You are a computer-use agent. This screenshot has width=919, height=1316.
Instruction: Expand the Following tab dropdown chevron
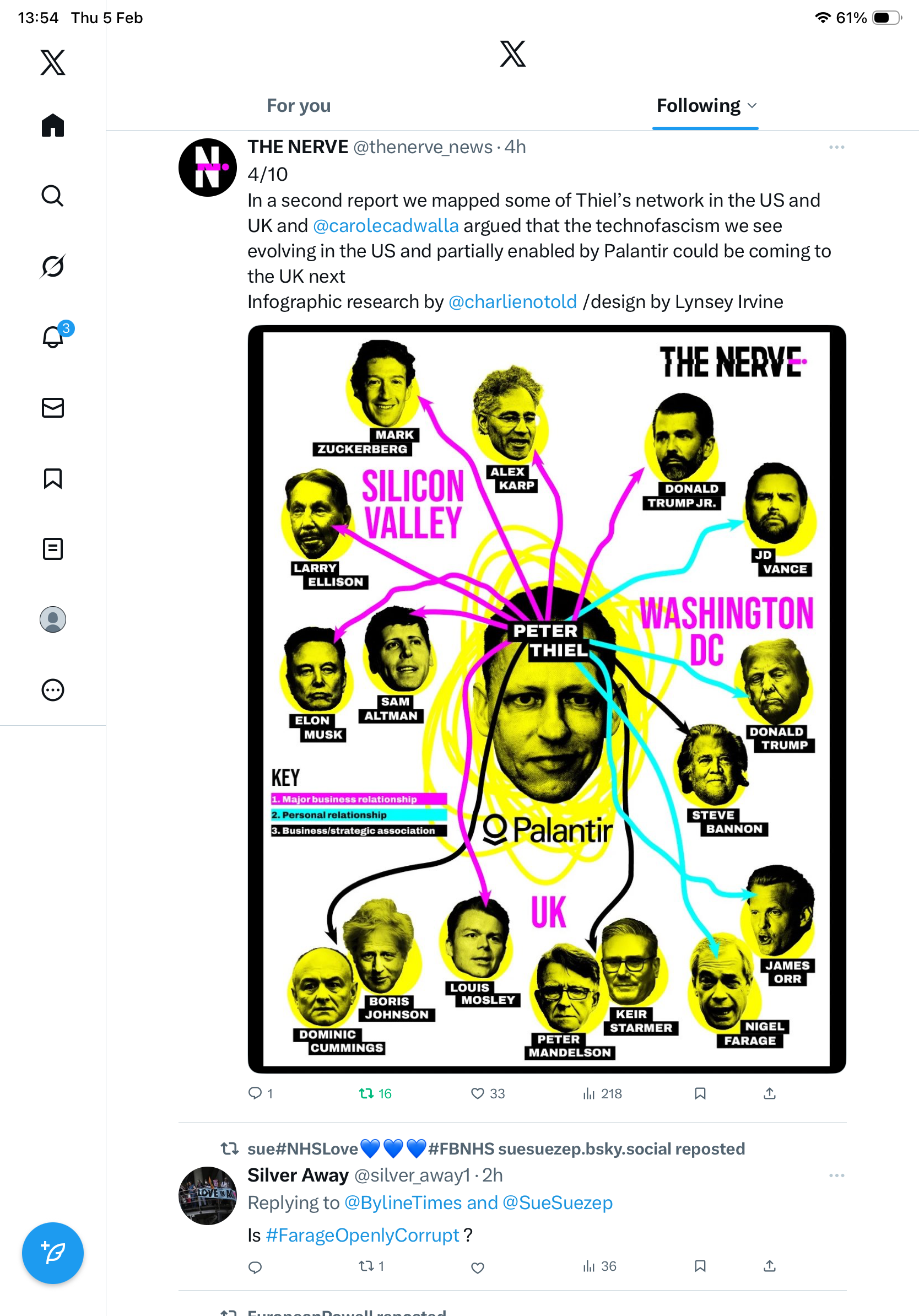click(752, 105)
